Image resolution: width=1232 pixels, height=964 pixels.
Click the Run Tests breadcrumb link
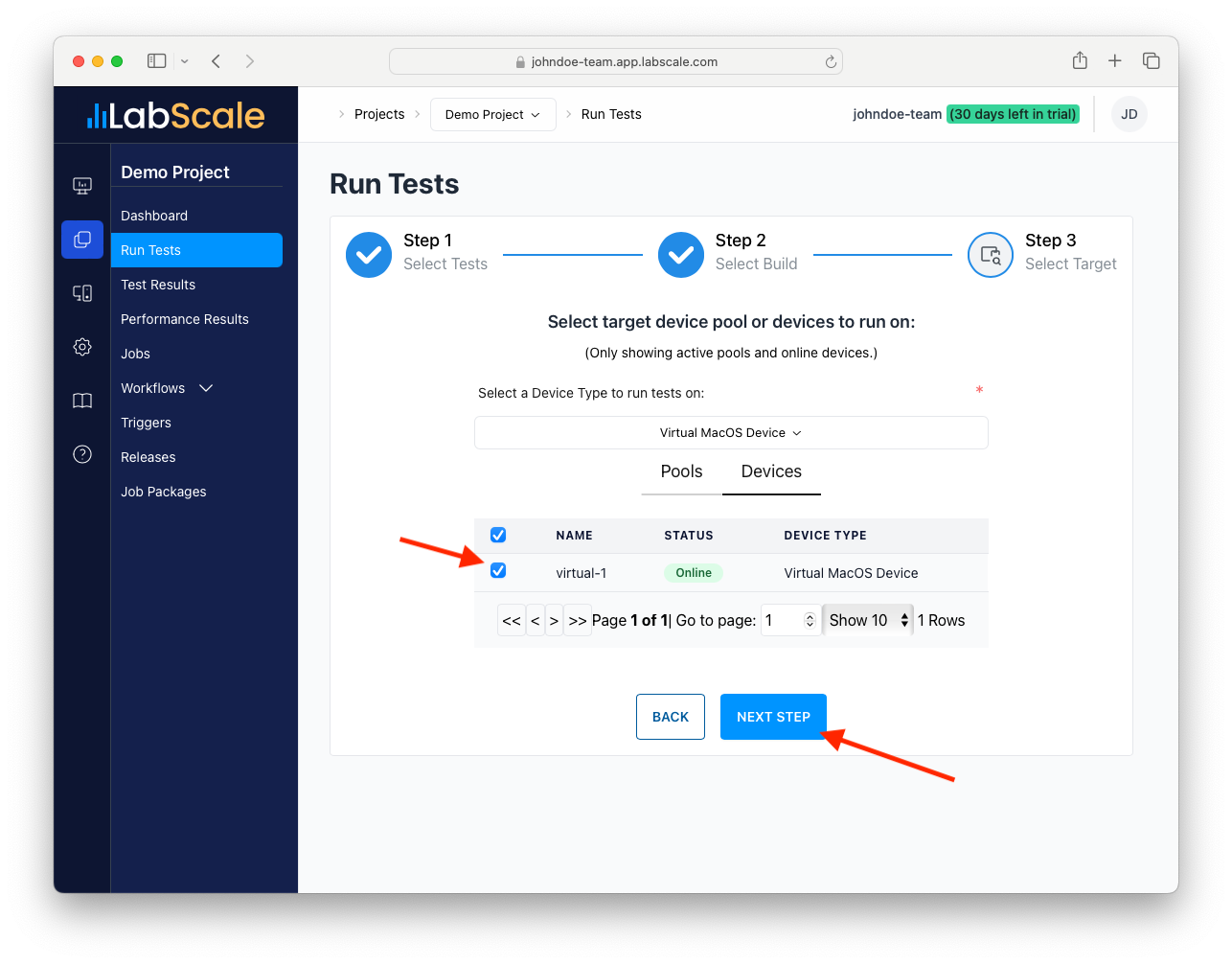[611, 114]
